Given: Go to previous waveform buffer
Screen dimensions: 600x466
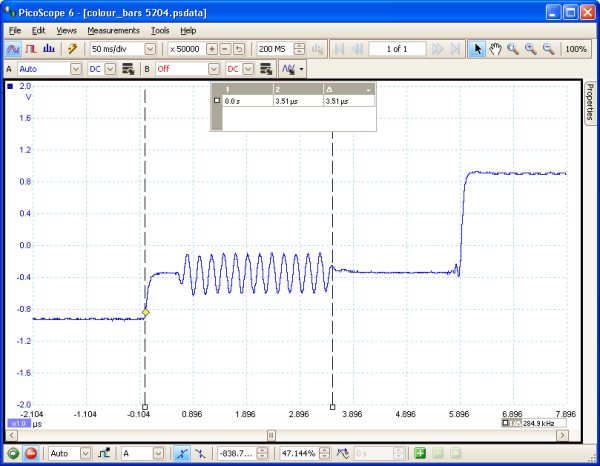Looking at the screenshot, I should coord(357,49).
